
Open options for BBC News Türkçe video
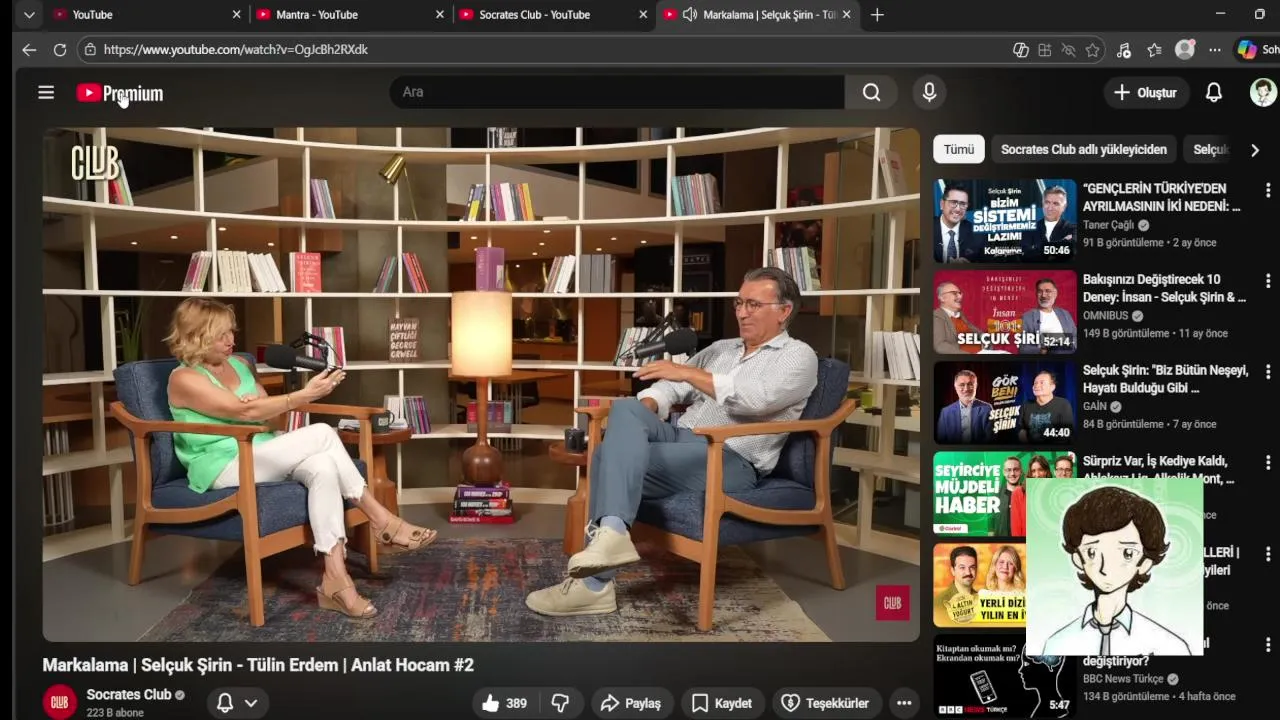1268,644
